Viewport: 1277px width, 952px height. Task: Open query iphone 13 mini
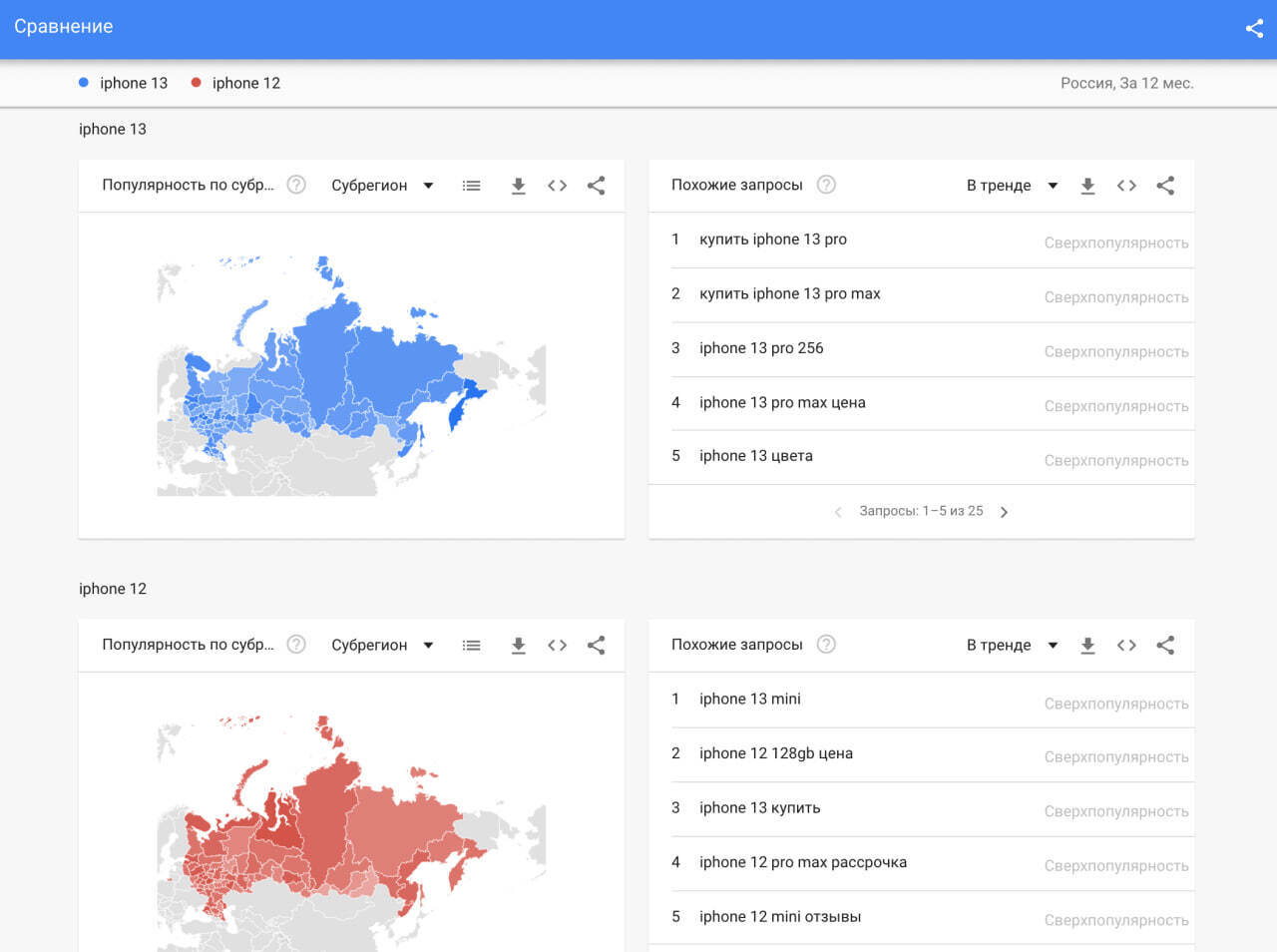tap(750, 699)
